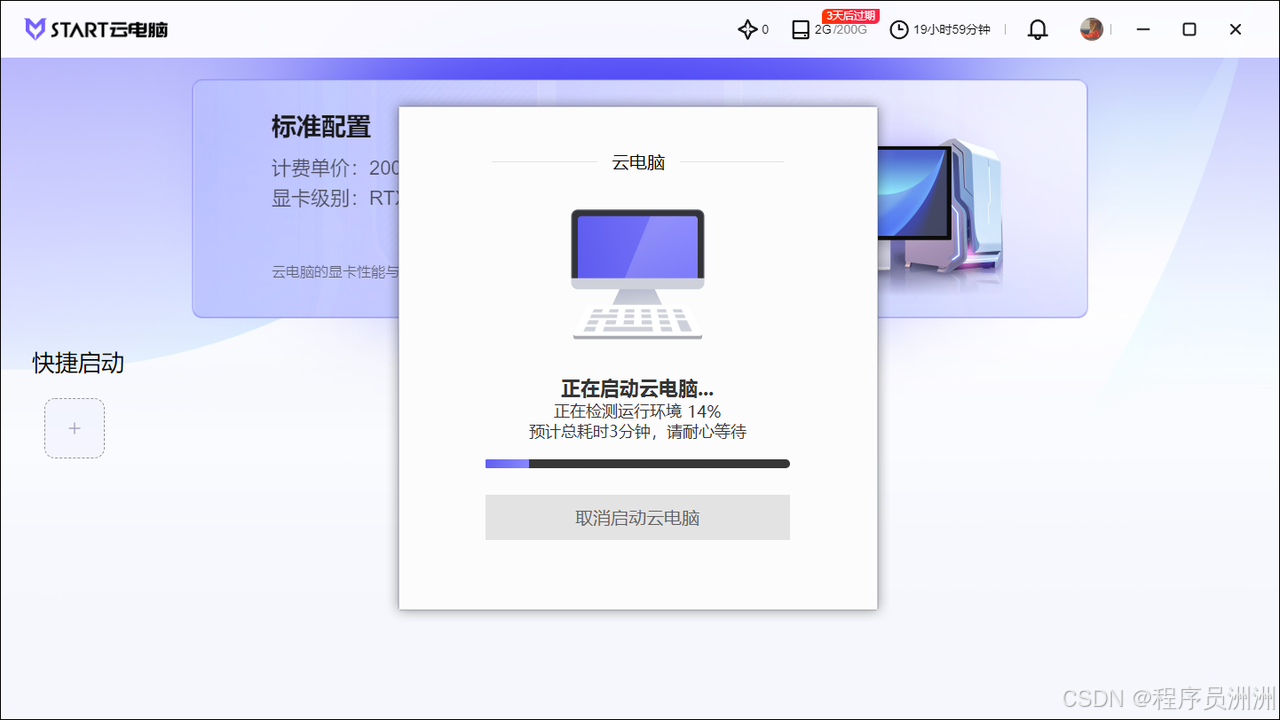Minimize the START window
1280x720 pixels.
coord(1143,30)
